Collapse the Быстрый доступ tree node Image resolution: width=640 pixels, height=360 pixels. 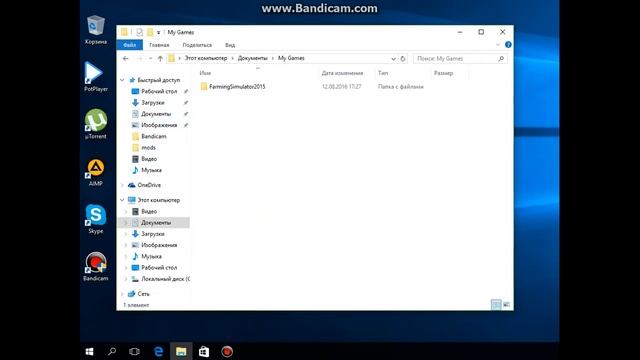coord(122,80)
